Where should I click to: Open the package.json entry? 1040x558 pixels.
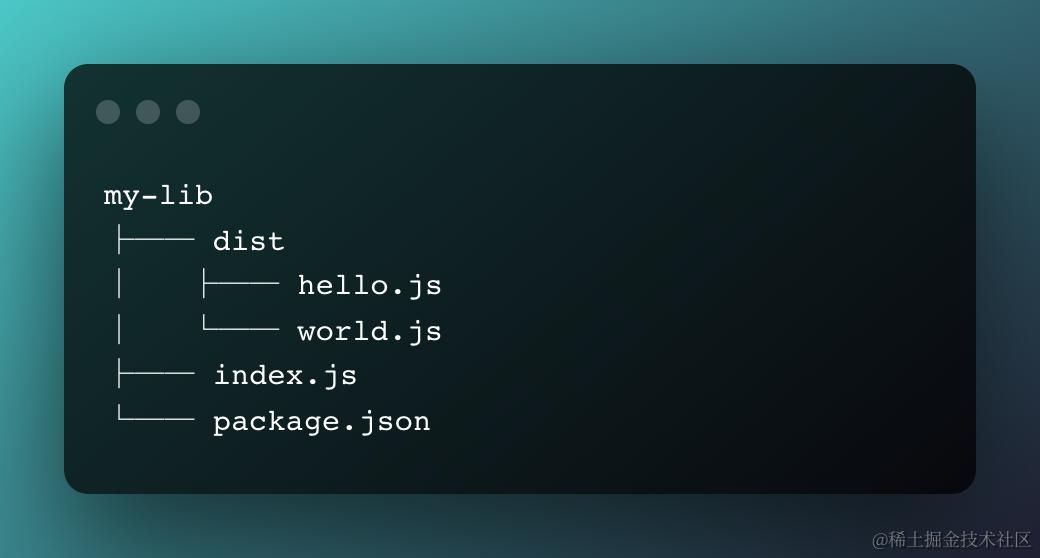(321, 421)
